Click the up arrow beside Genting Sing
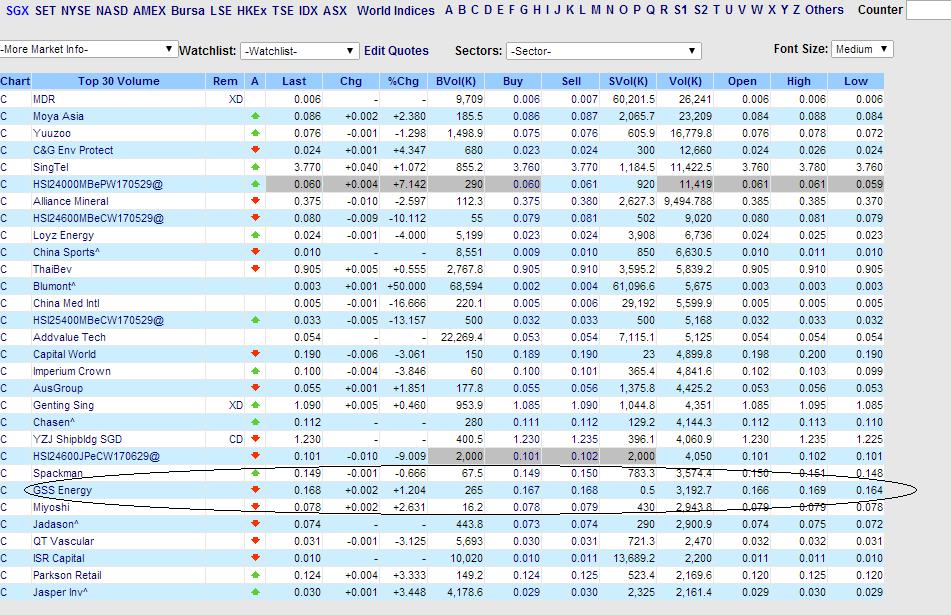Image resolution: width=951 pixels, height=615 pixels. click(x=255, y=404)
